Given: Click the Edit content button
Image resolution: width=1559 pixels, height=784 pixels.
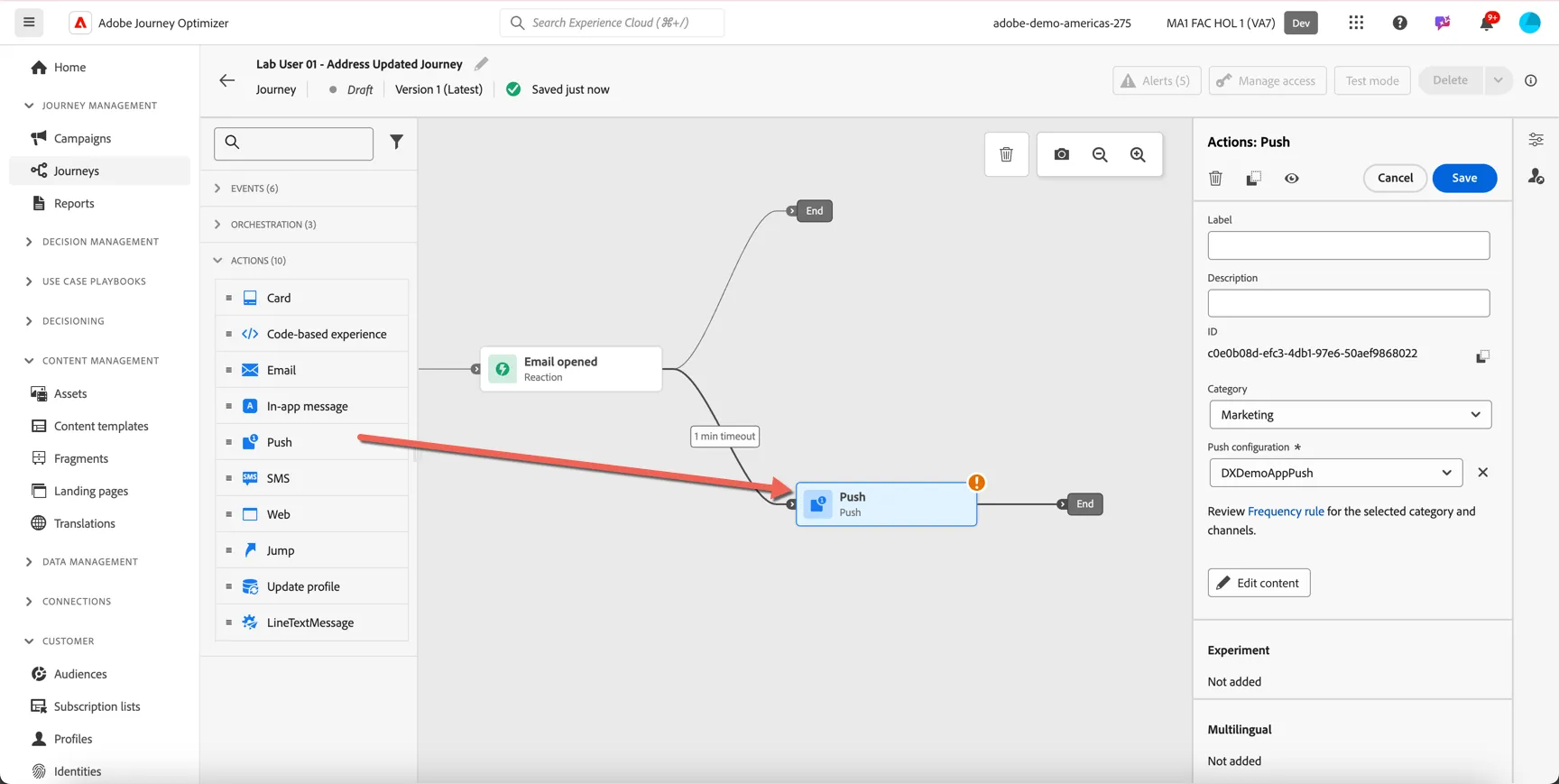Looking at the screenshot, I should coord(1259,583).
